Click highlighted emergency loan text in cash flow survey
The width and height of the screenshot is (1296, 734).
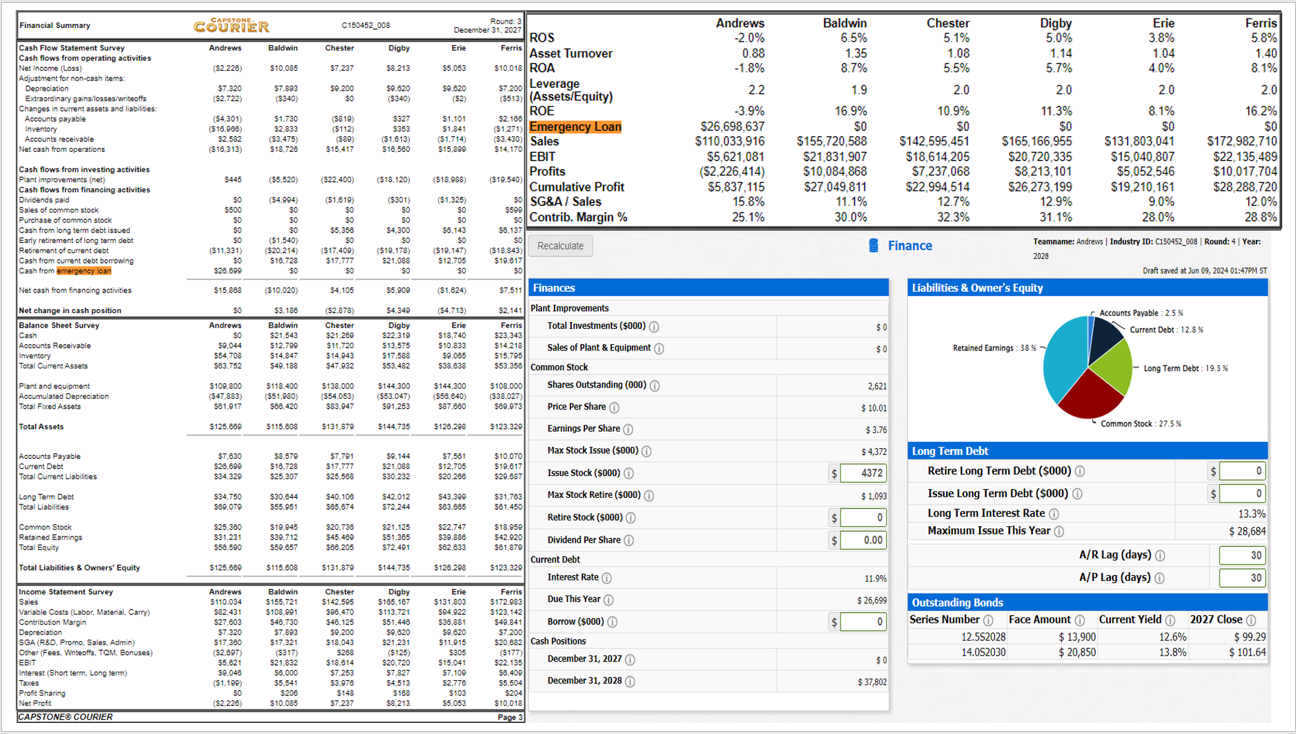pos(84,271)
